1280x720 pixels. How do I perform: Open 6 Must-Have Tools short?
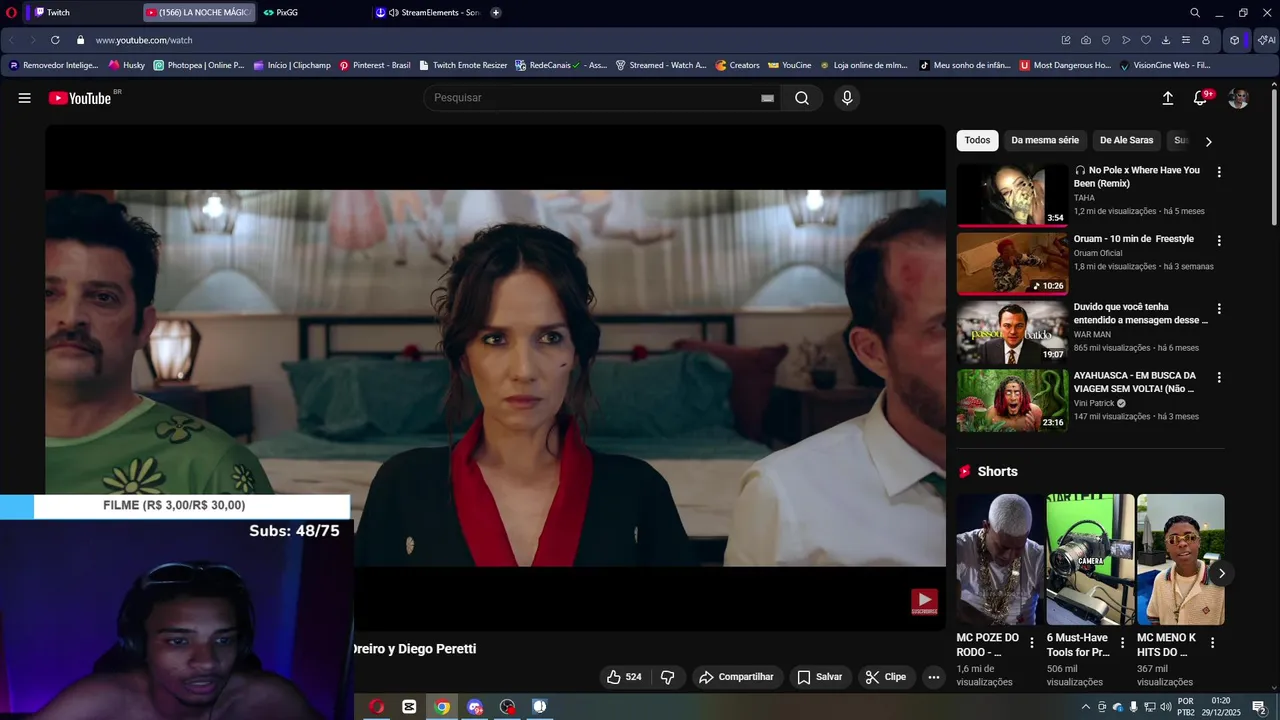[x=1090, y=559]
